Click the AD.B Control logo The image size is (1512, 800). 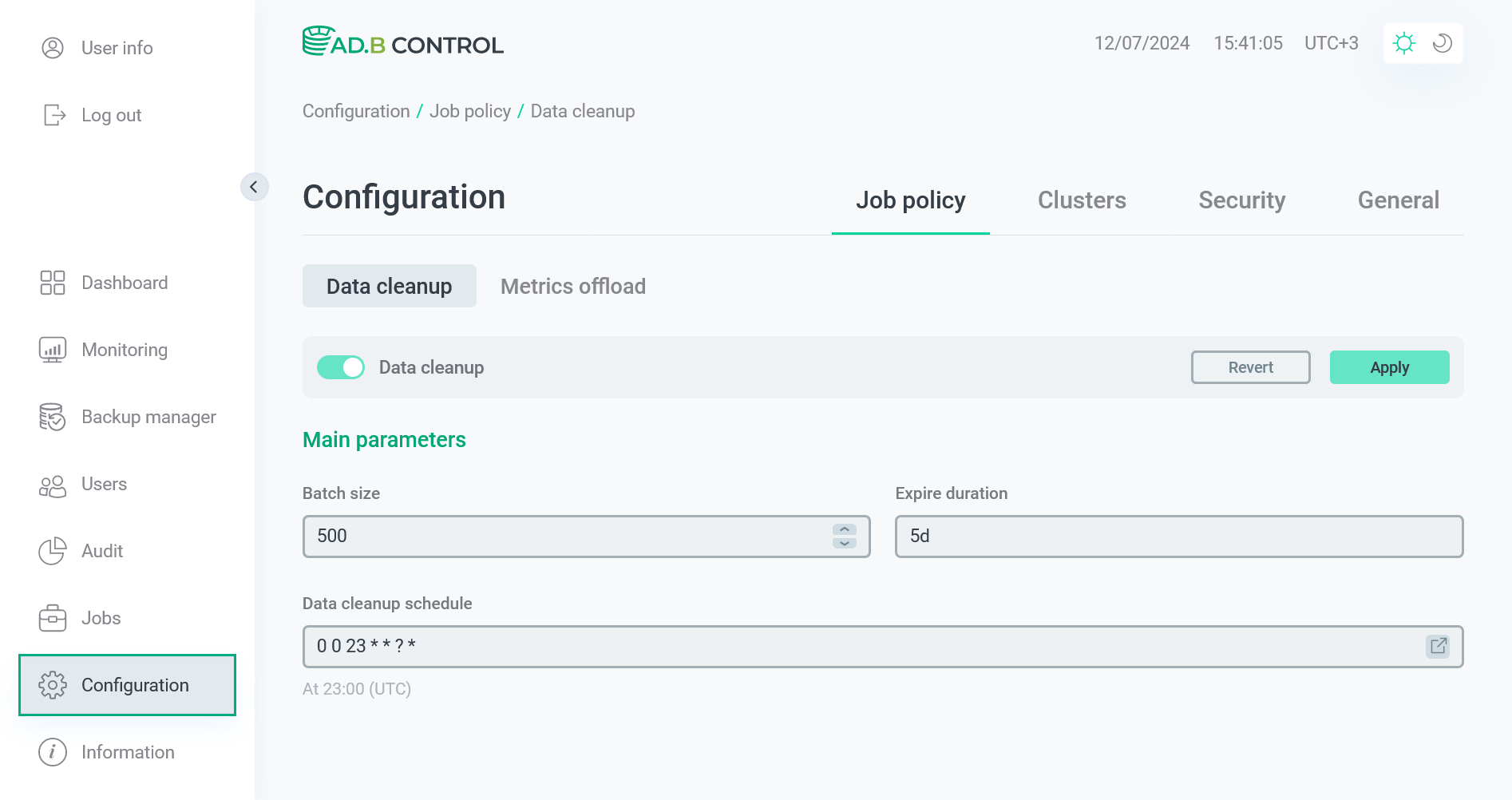coord(402,42)
